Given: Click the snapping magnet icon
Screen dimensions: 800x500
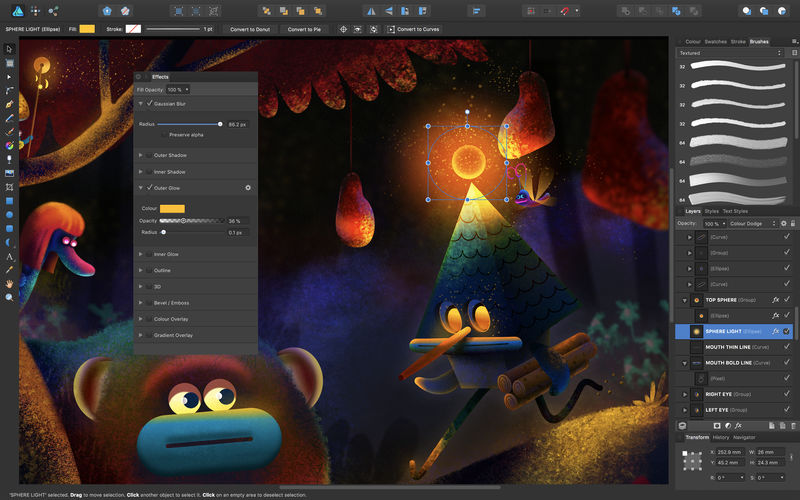Looking at the screenshot, I should click(564, 10).
